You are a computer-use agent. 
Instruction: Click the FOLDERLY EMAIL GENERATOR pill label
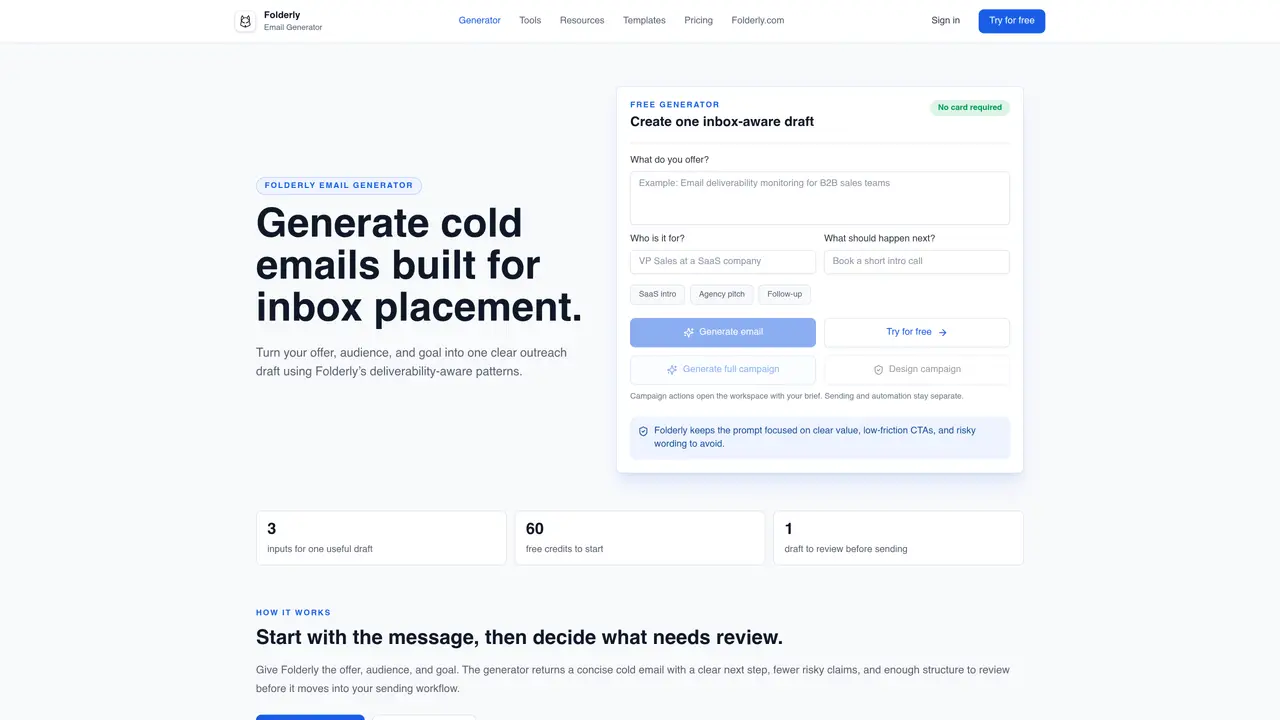[x=339, y=186]
